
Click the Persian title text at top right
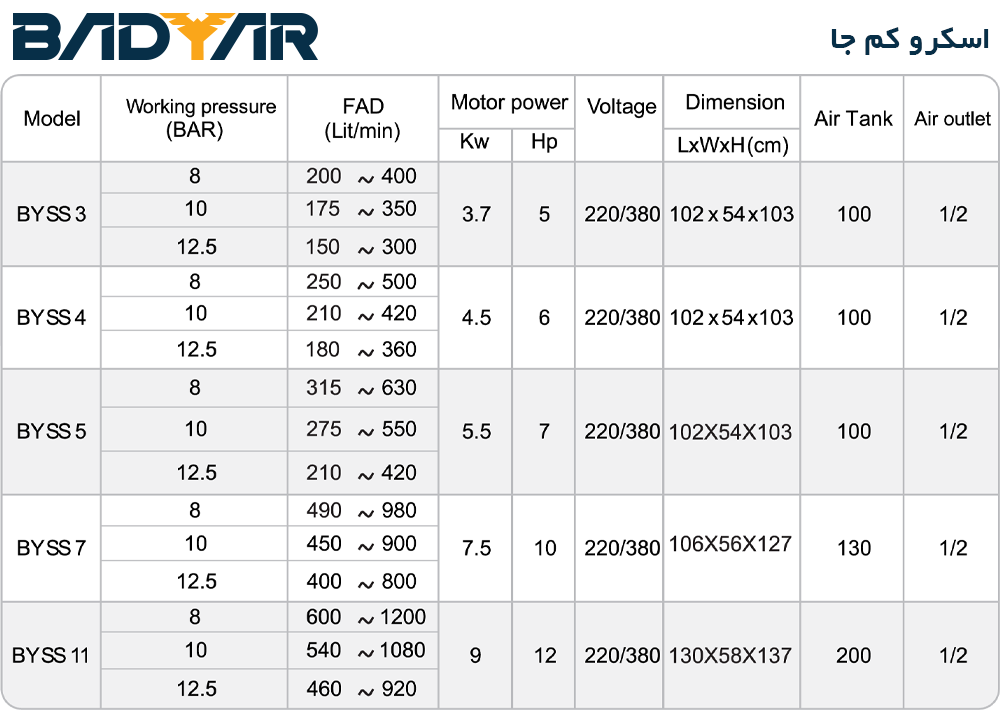coord(908,39)
